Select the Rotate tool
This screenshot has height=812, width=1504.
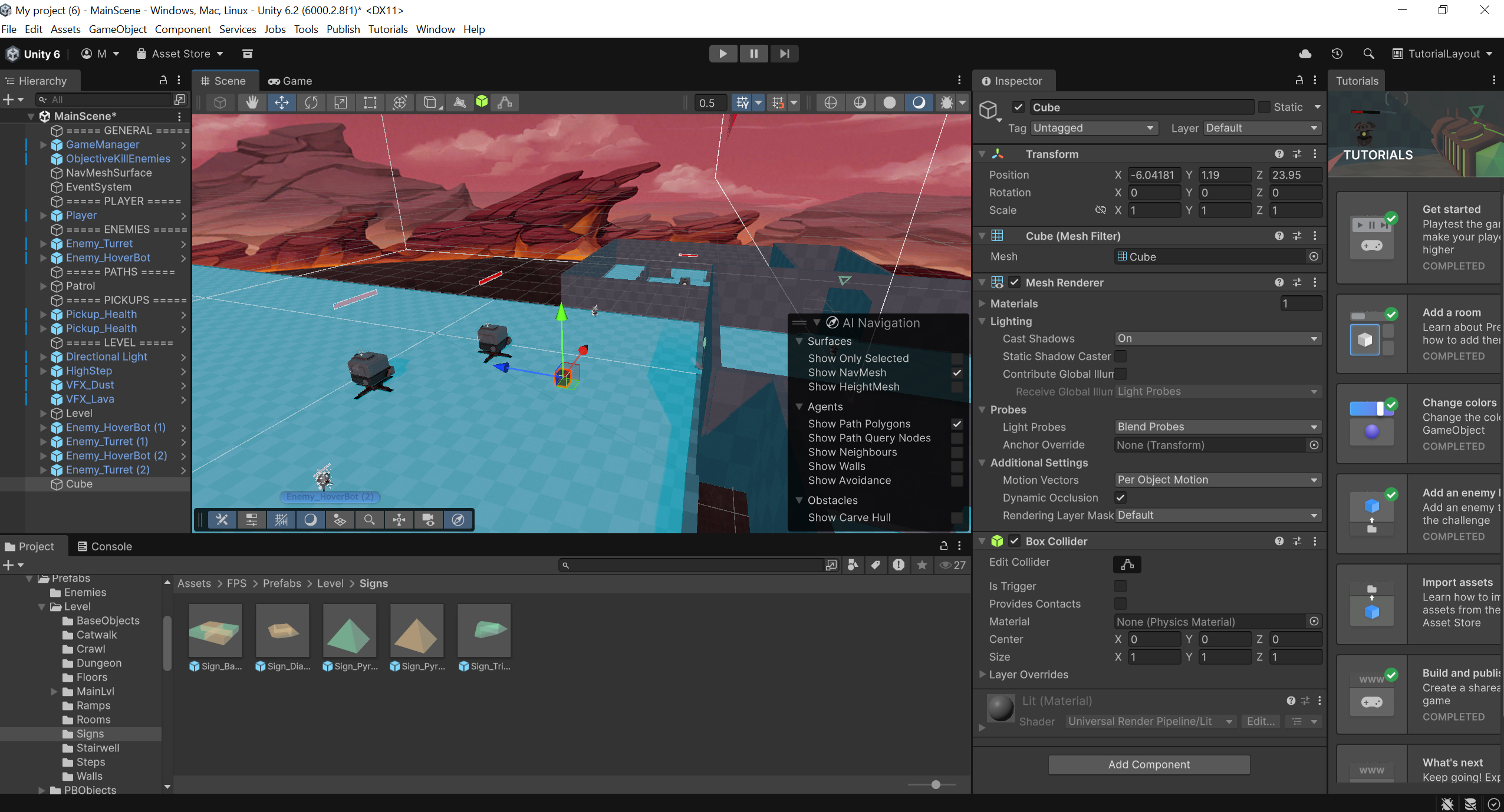[311, 103]
